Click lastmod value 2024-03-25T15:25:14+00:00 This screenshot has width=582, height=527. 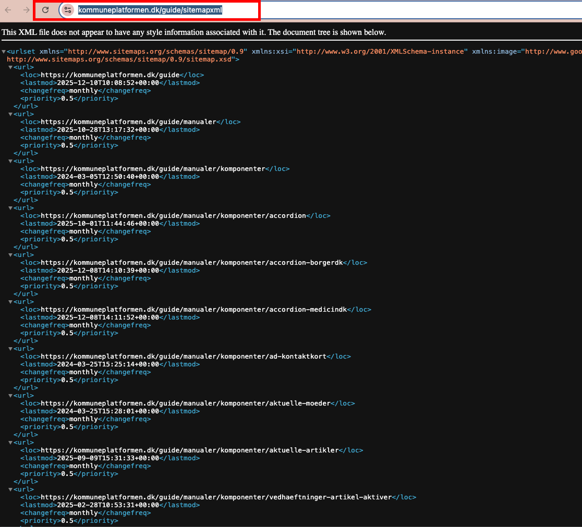108,364
